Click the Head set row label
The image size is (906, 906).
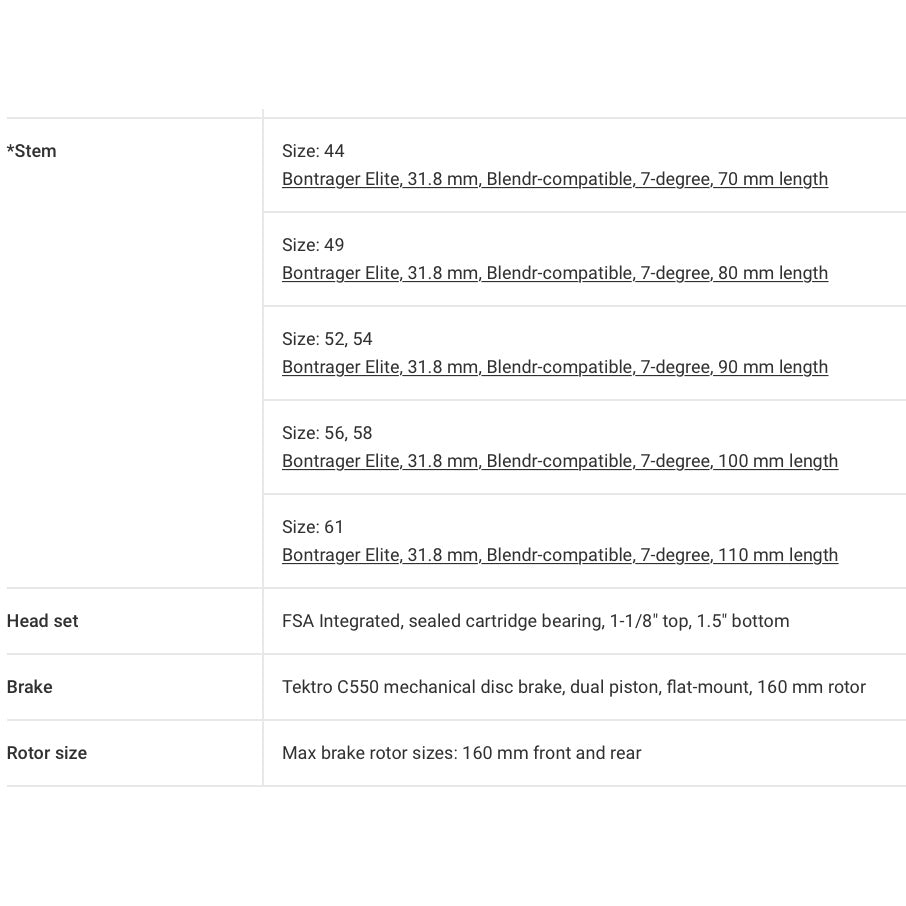pos(42,621)
